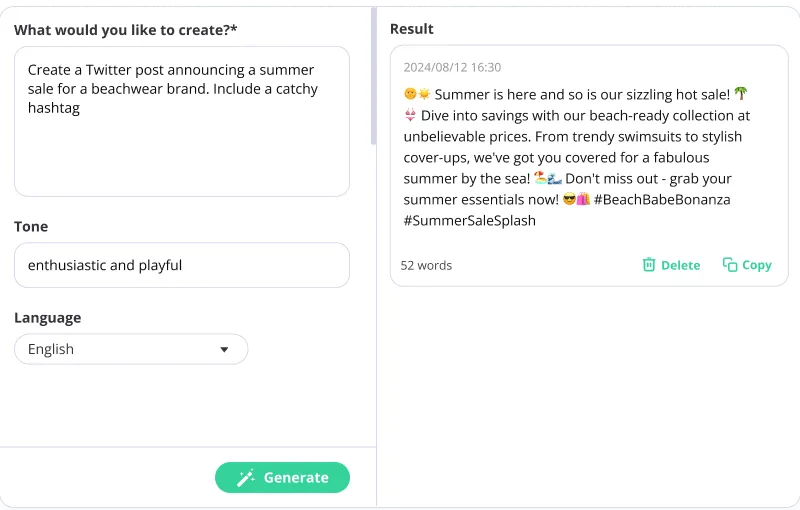
Task: Click the result timestamp 2024/08/12 16:30
Action: point(452,68)
